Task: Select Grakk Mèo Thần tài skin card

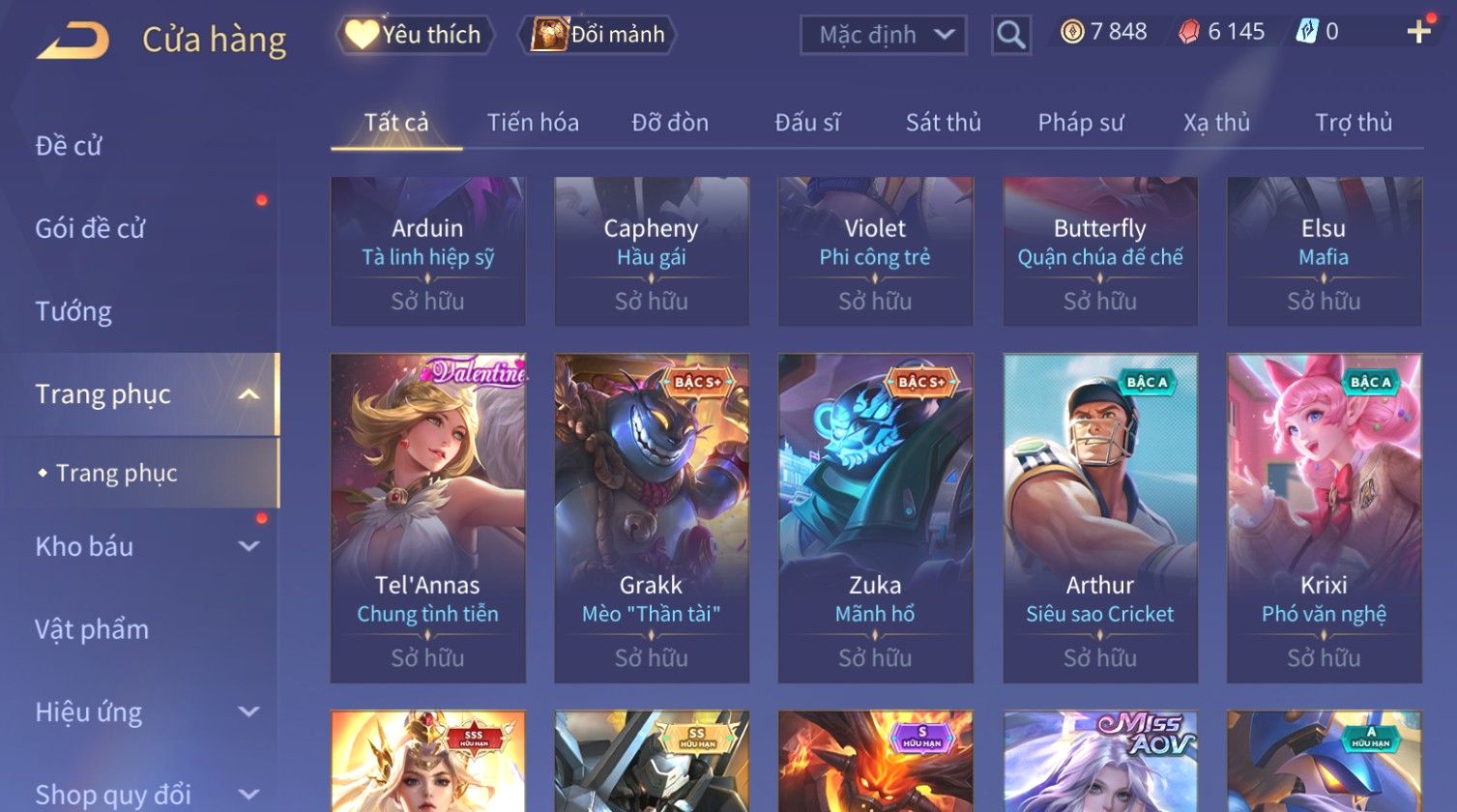Action: pos(652,518)
